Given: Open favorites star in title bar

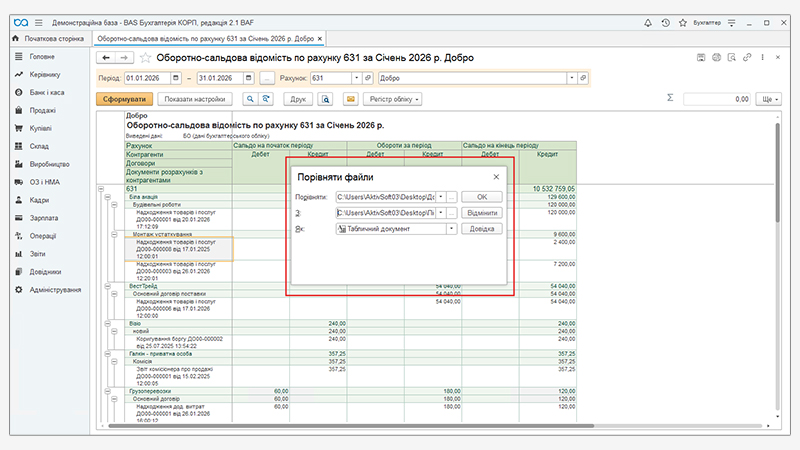Looking at the screenshot, I should pos(685,21).
